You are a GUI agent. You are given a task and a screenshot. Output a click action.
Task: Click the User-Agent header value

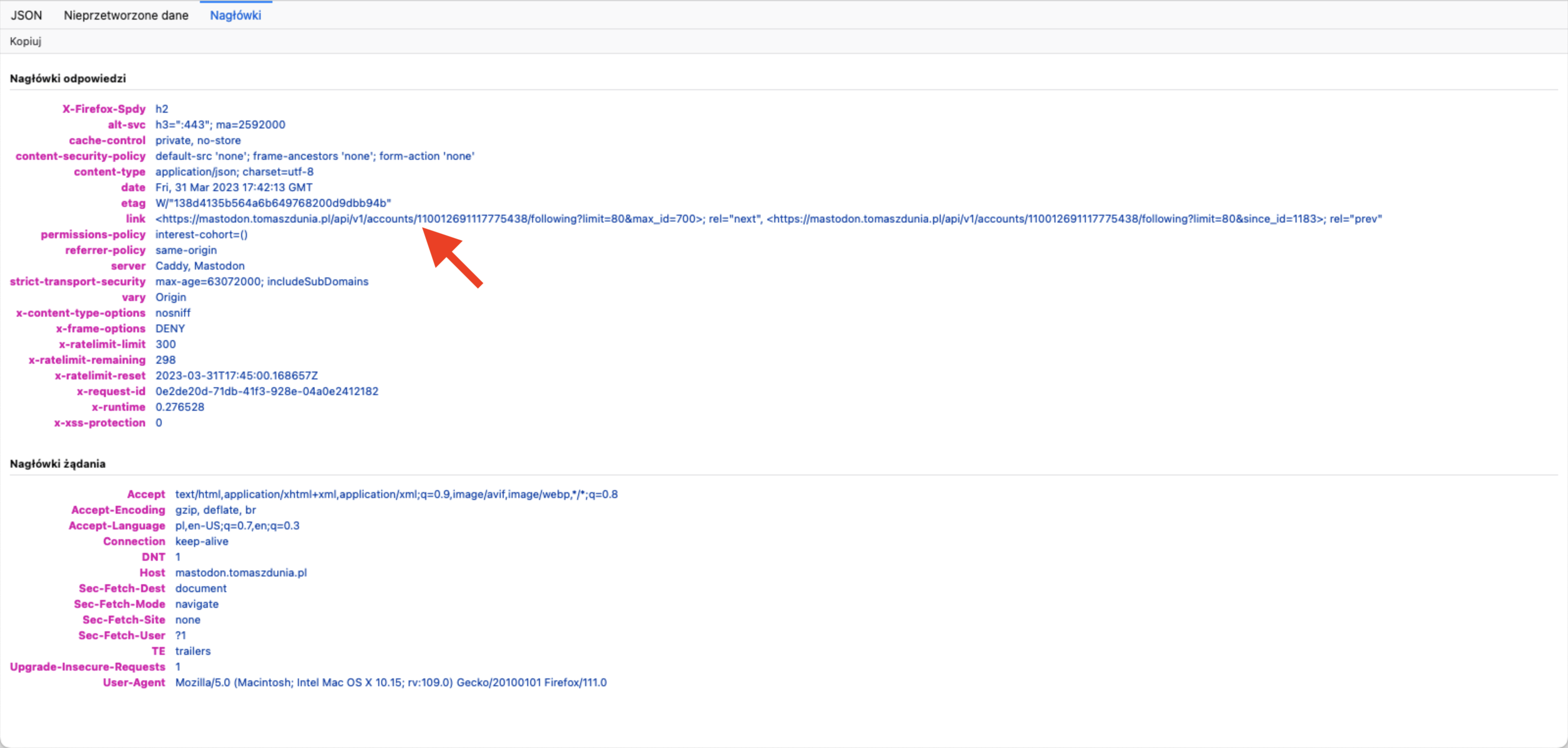pyautogui.click(x=391, y=682)
